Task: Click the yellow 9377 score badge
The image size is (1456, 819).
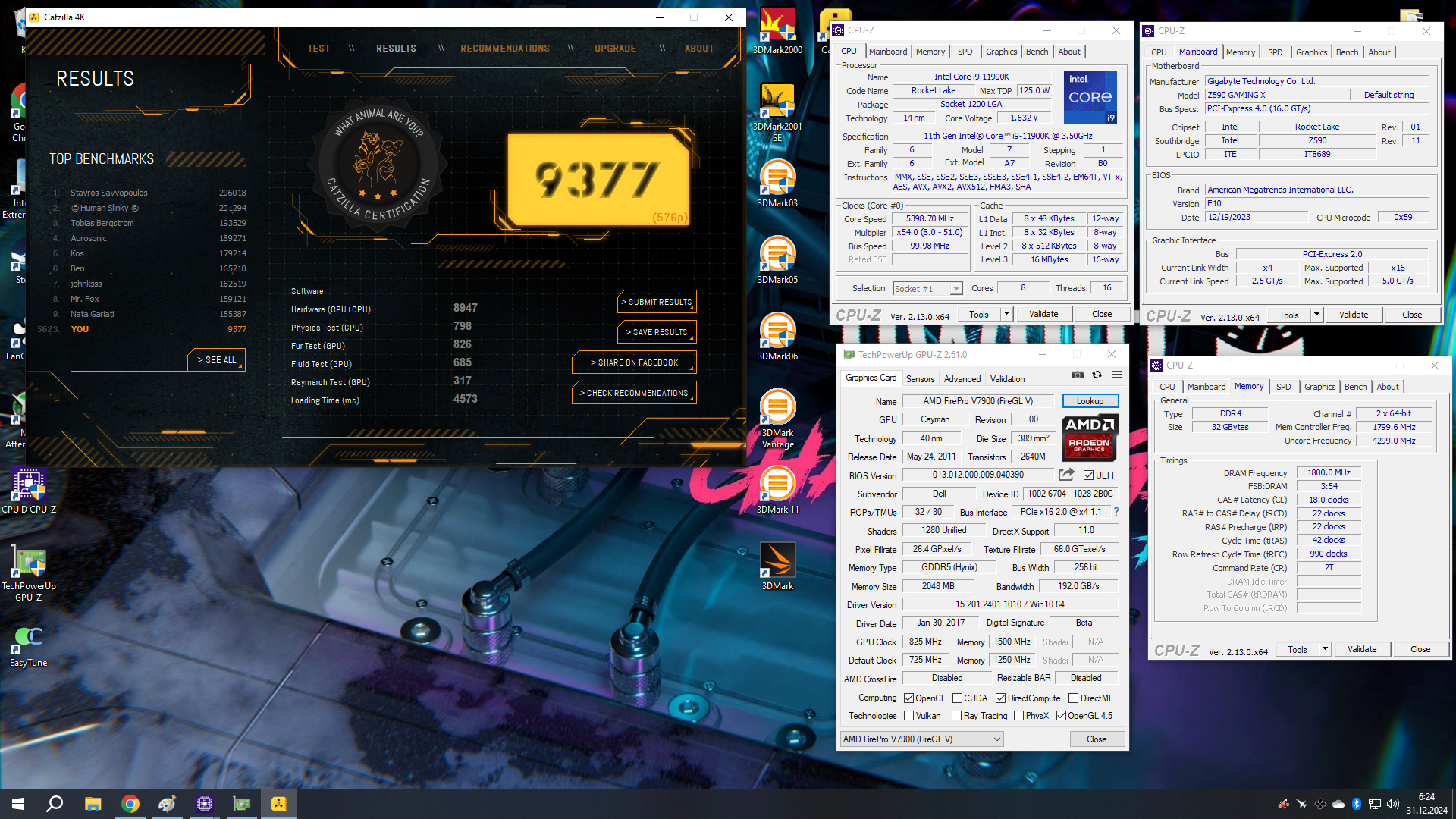Action: click(x=598, y=180)
